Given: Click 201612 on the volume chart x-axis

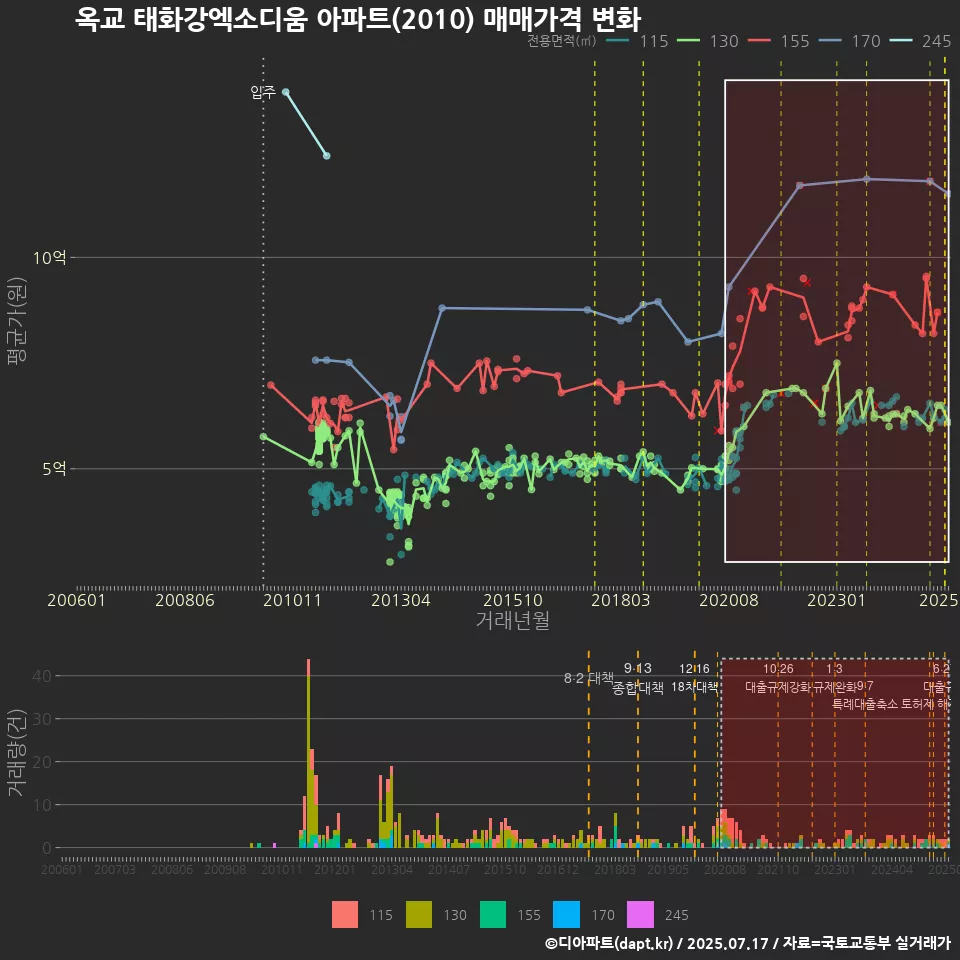Looking at the screenshot, I should point(558,869).
